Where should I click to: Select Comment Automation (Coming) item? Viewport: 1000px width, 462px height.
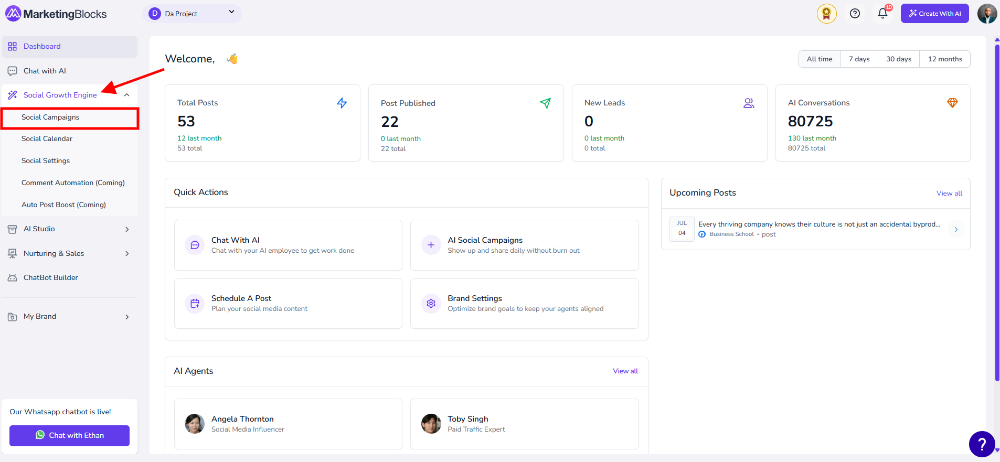73,183
